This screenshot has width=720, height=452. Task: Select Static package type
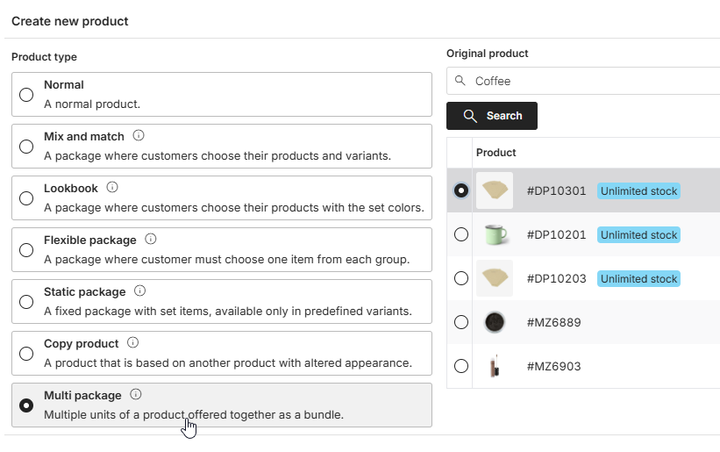click(x=26, y=302)
